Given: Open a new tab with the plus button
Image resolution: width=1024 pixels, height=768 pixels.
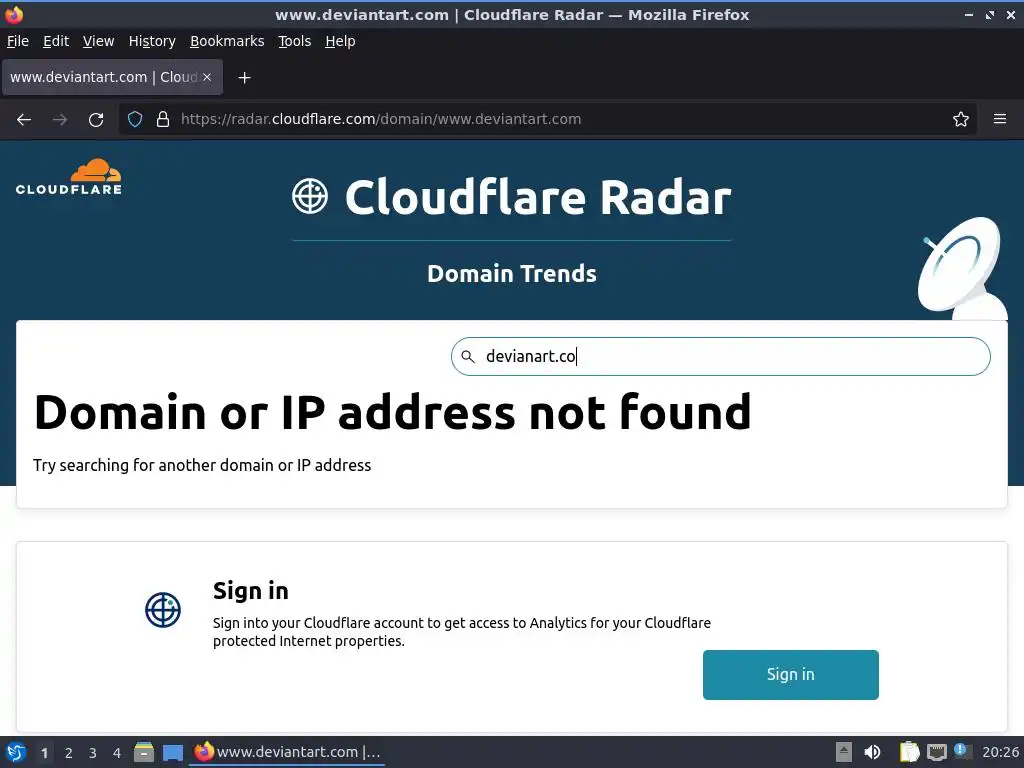Looking at the screenshot, I should click(x=244, y=78).
